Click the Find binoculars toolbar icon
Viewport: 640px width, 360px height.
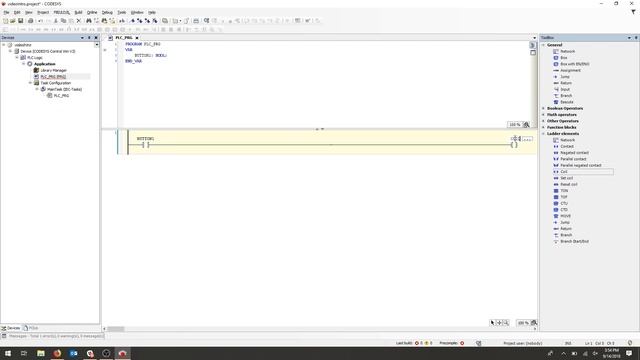point(89,21)
